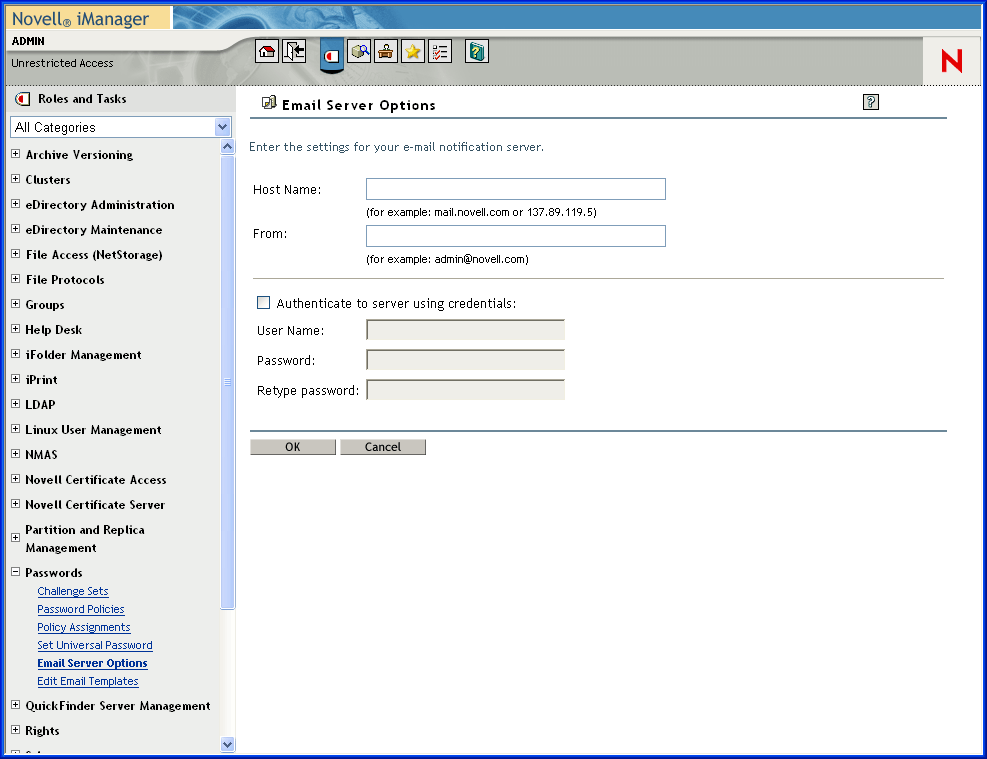Expand the Novell Certificate Server category
This screenshot has width=987, height=759.
click(x=15, y=504)
